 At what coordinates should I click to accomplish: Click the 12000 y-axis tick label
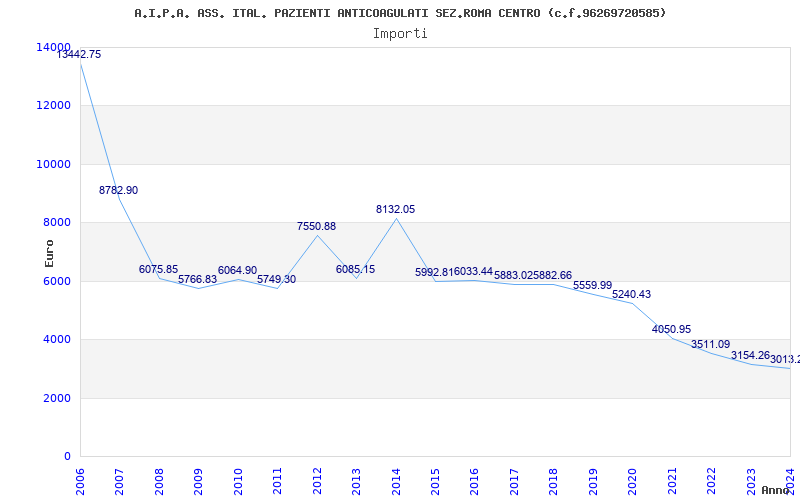pyautogui.click(x=54, y=106)
